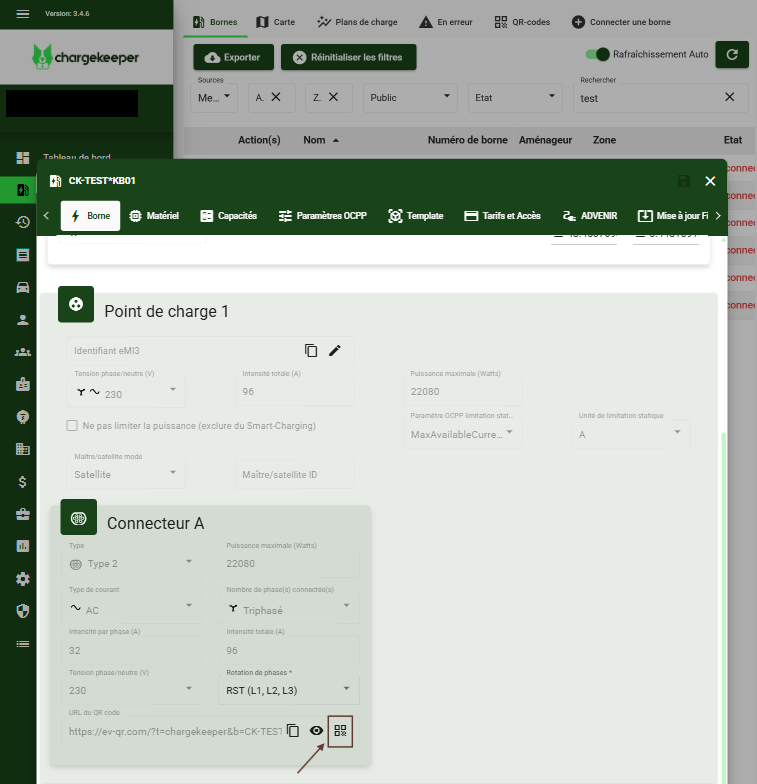Image resolution: width=757 pixels, height=784 pixels.
Task: Check Ne pas limiter la puissance
Action: pos(72,425)
